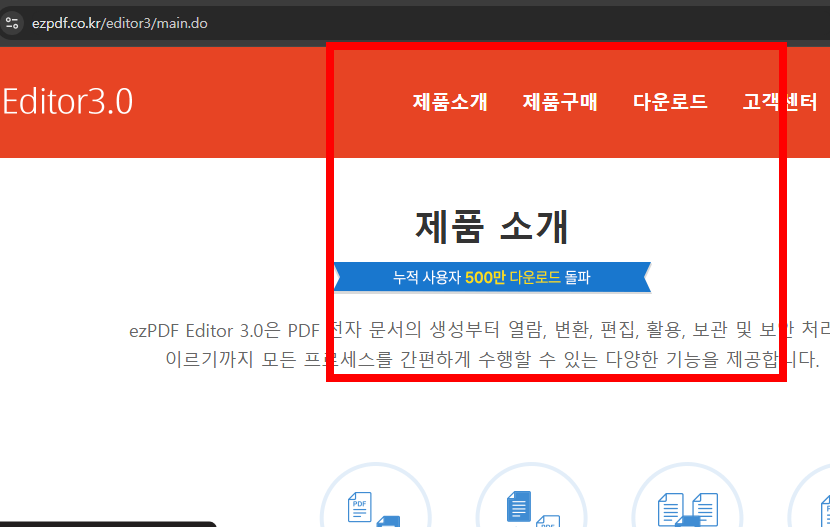Click the two-documents compare feature icon

coord(687,496)
